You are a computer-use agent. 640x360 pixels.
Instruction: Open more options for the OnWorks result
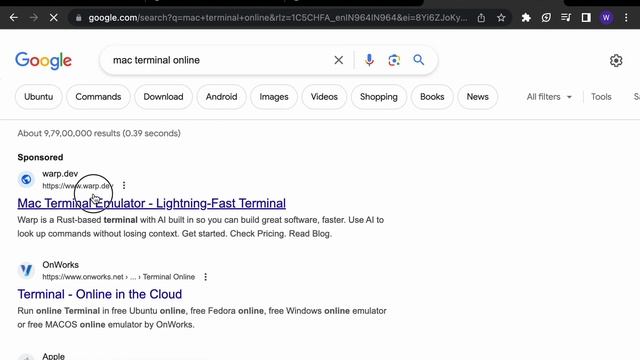point(206,277)
